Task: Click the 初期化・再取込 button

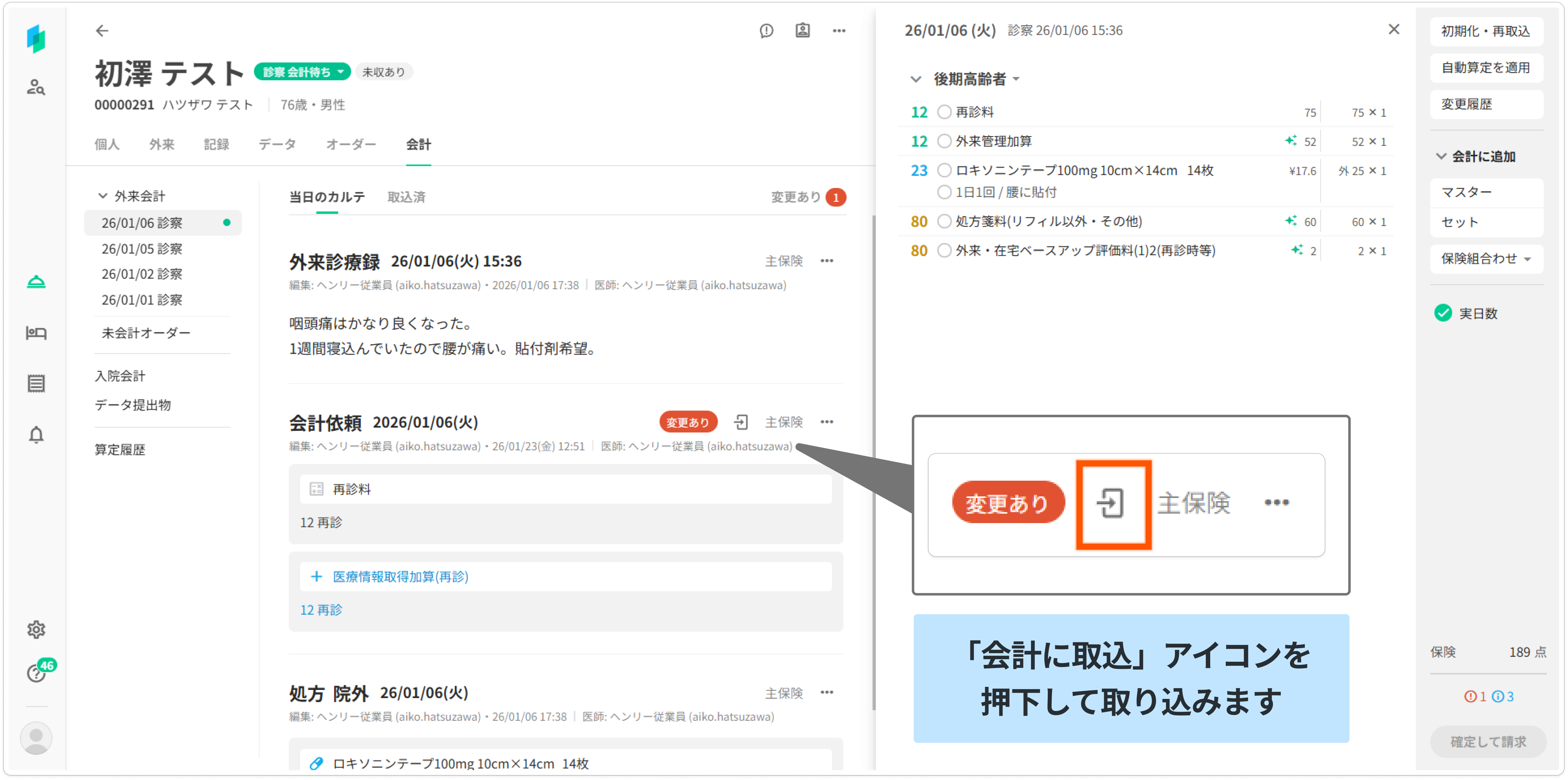Action: tap(1485, 31)
